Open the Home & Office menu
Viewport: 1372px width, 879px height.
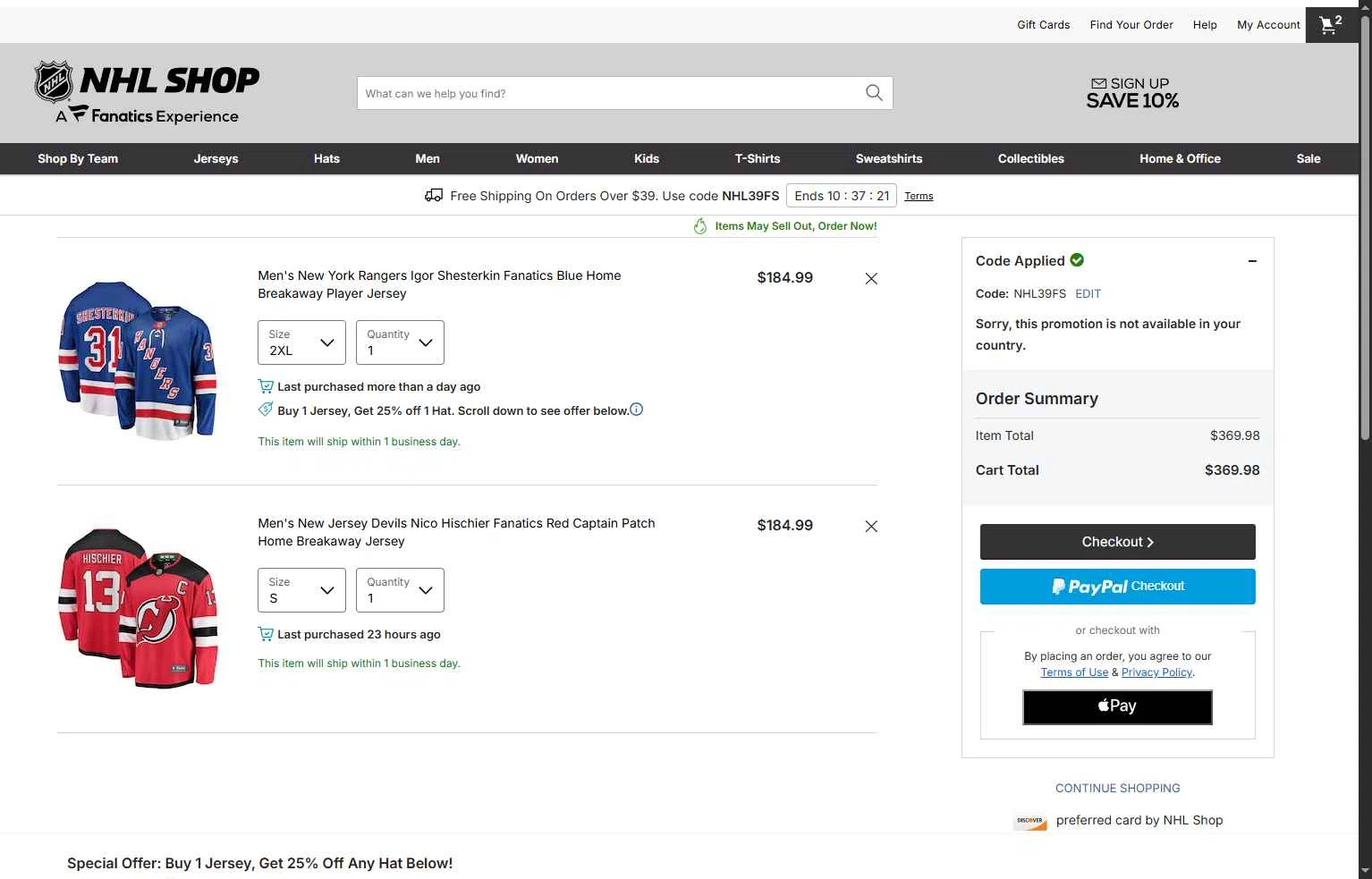pos(1180,158)
